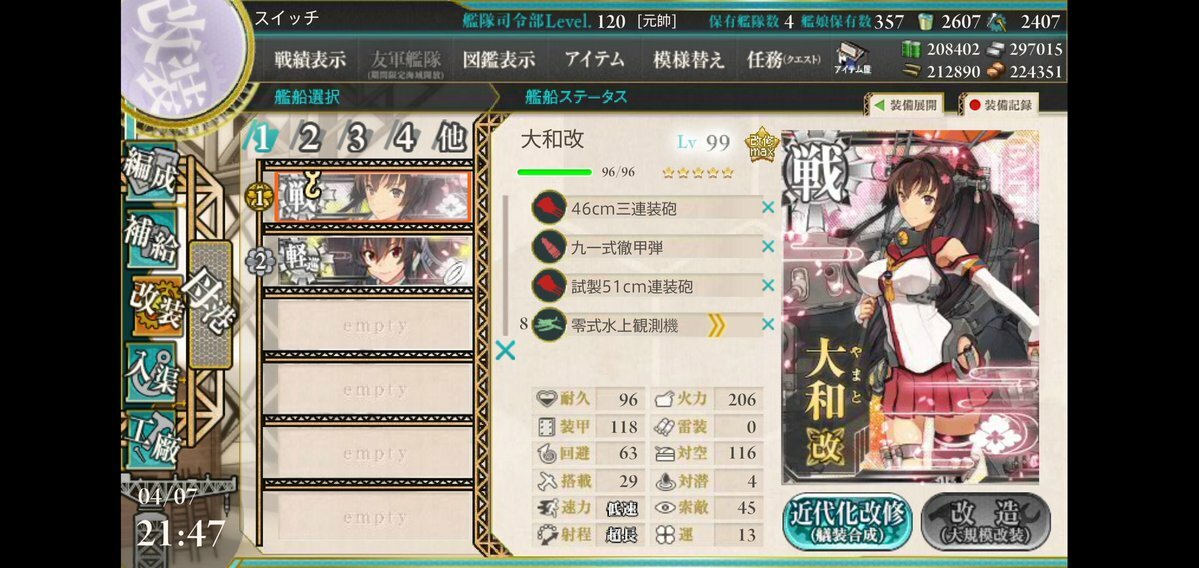Click the 46cm三連装砲 equipment icon
The height and width of the screenshot is (568, 1199).
tap(549, 207)
